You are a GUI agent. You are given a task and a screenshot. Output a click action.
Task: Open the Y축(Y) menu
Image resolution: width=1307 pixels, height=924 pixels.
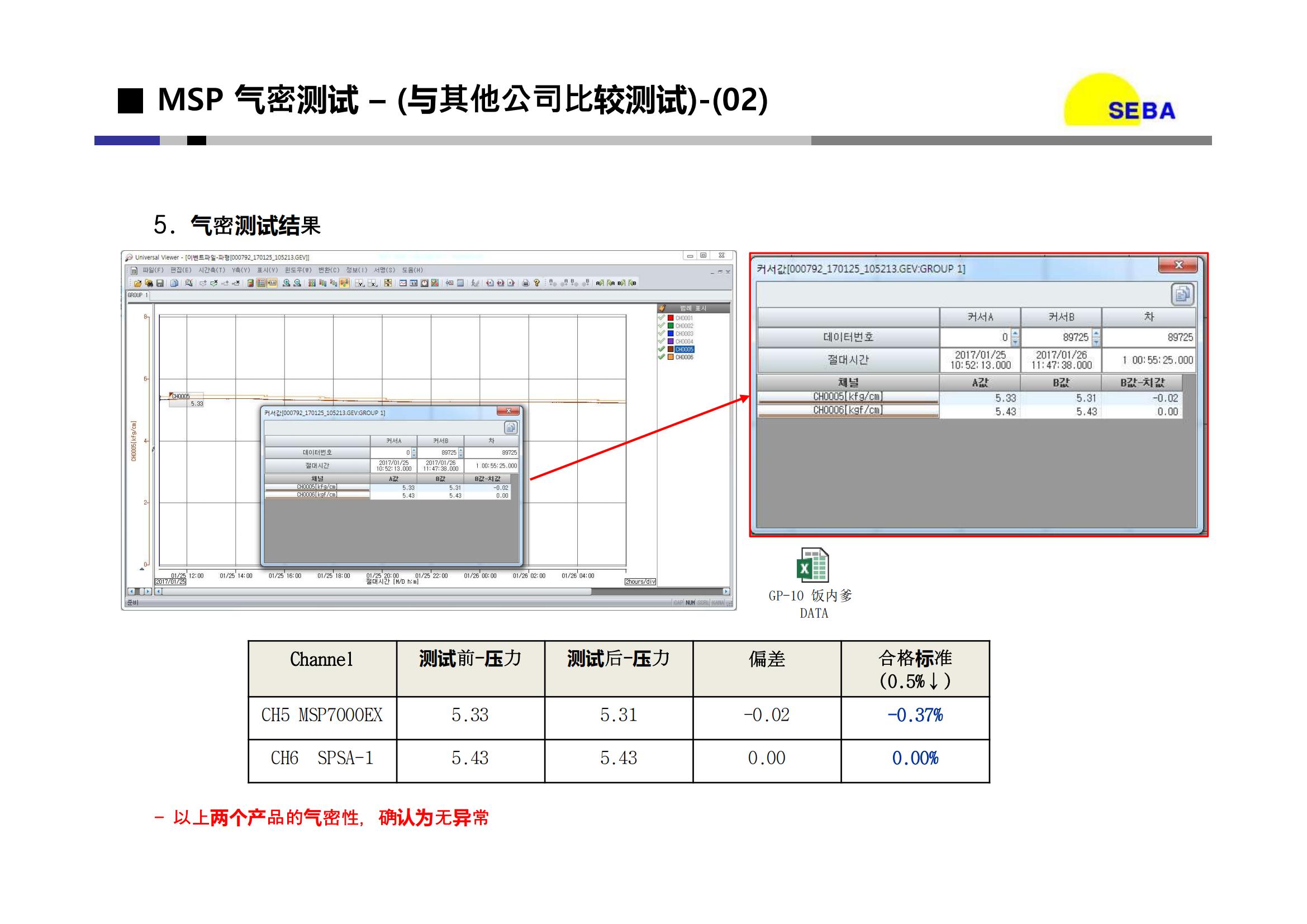241,271
